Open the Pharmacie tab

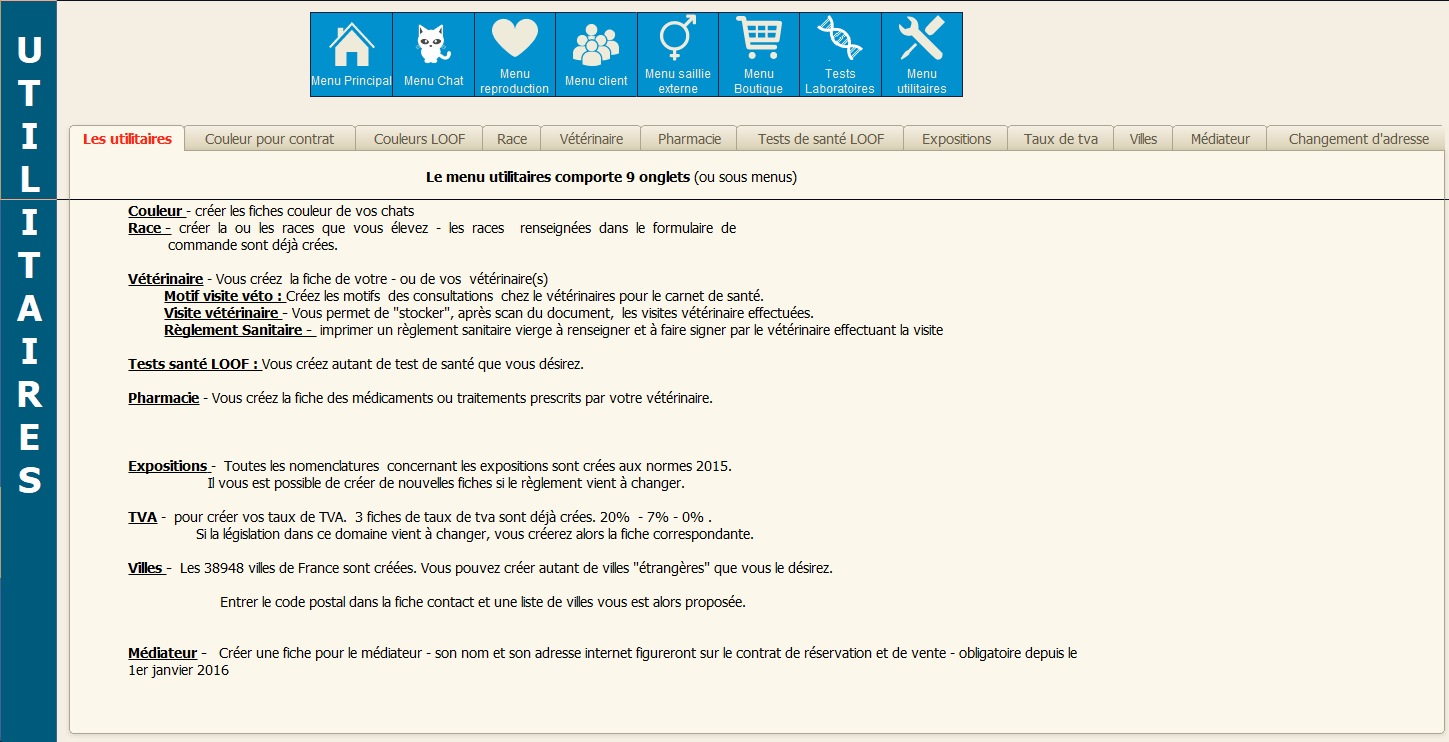(688, 139)
